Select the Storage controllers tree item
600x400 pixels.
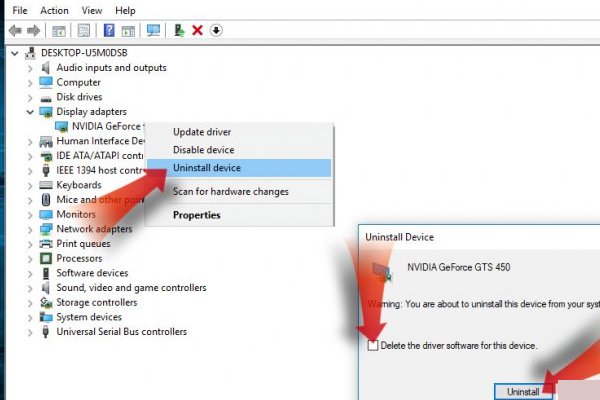pos(96,302)
